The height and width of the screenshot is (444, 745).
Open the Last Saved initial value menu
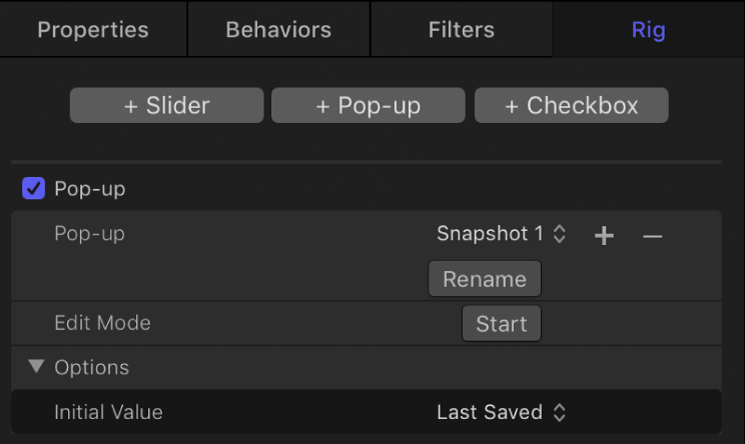tap(501, 412)
